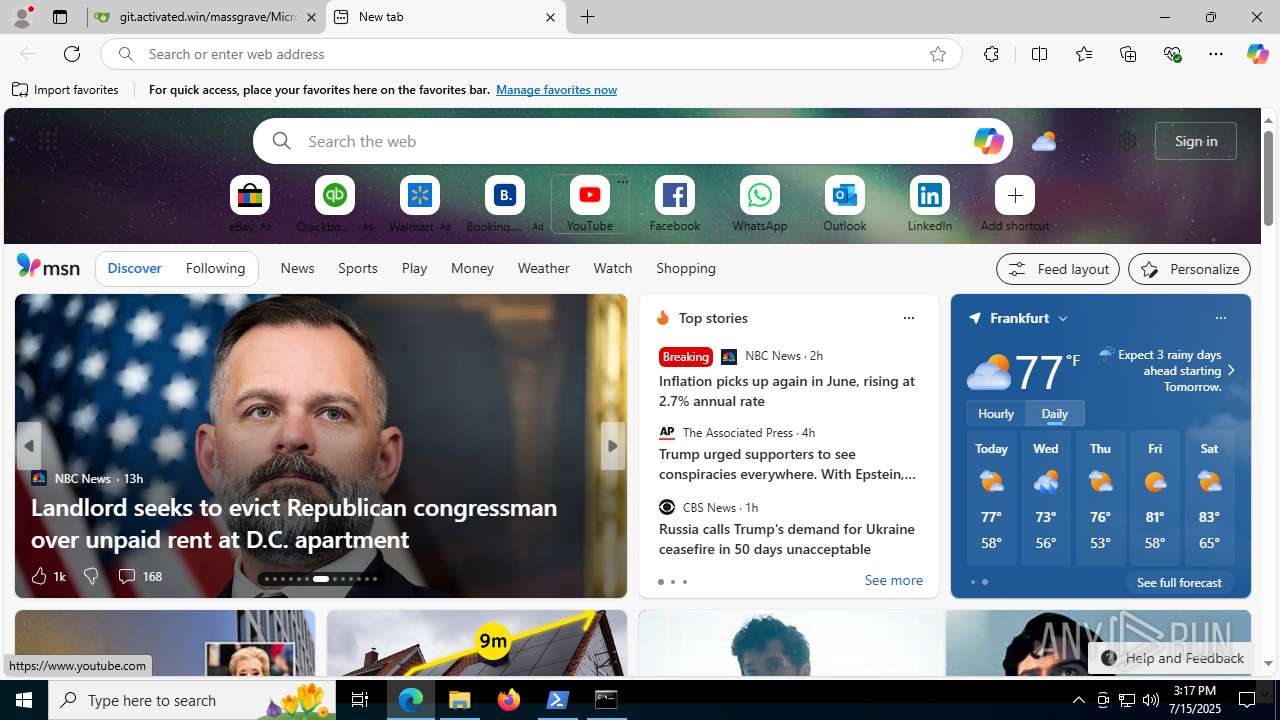The height and width of the screenshot is (720, 1280).
Task: Open the Tab actions menu icon
Action: point(60,17)
